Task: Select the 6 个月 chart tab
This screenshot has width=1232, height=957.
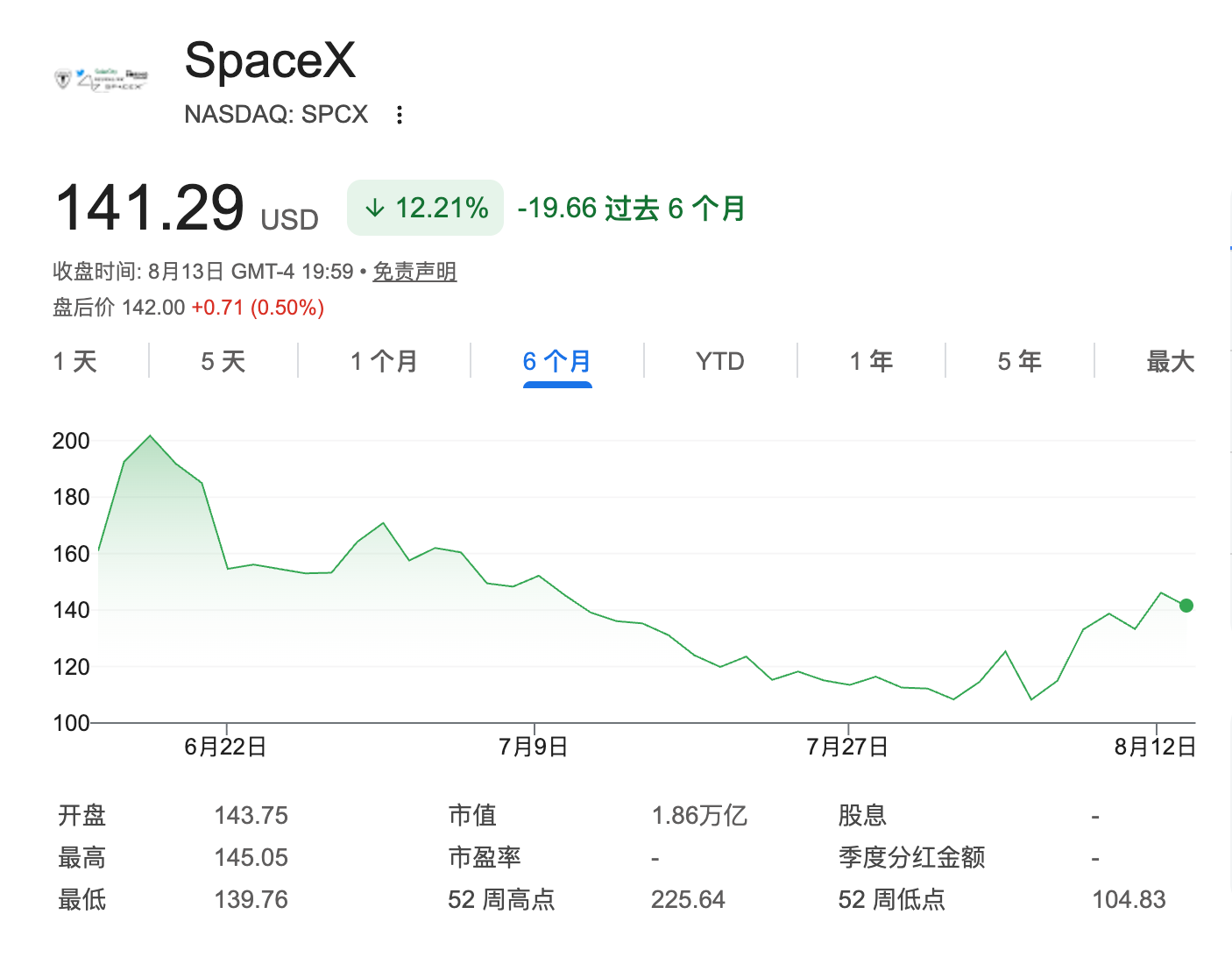Action: (x=557, y=361)
